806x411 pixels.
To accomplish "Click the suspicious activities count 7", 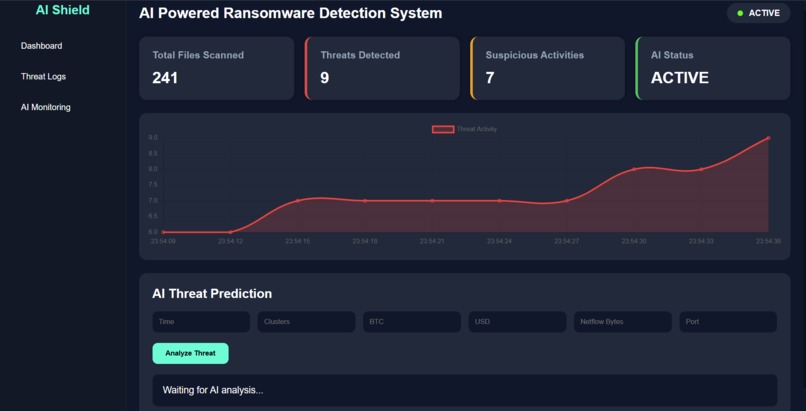I will point(490,78).
